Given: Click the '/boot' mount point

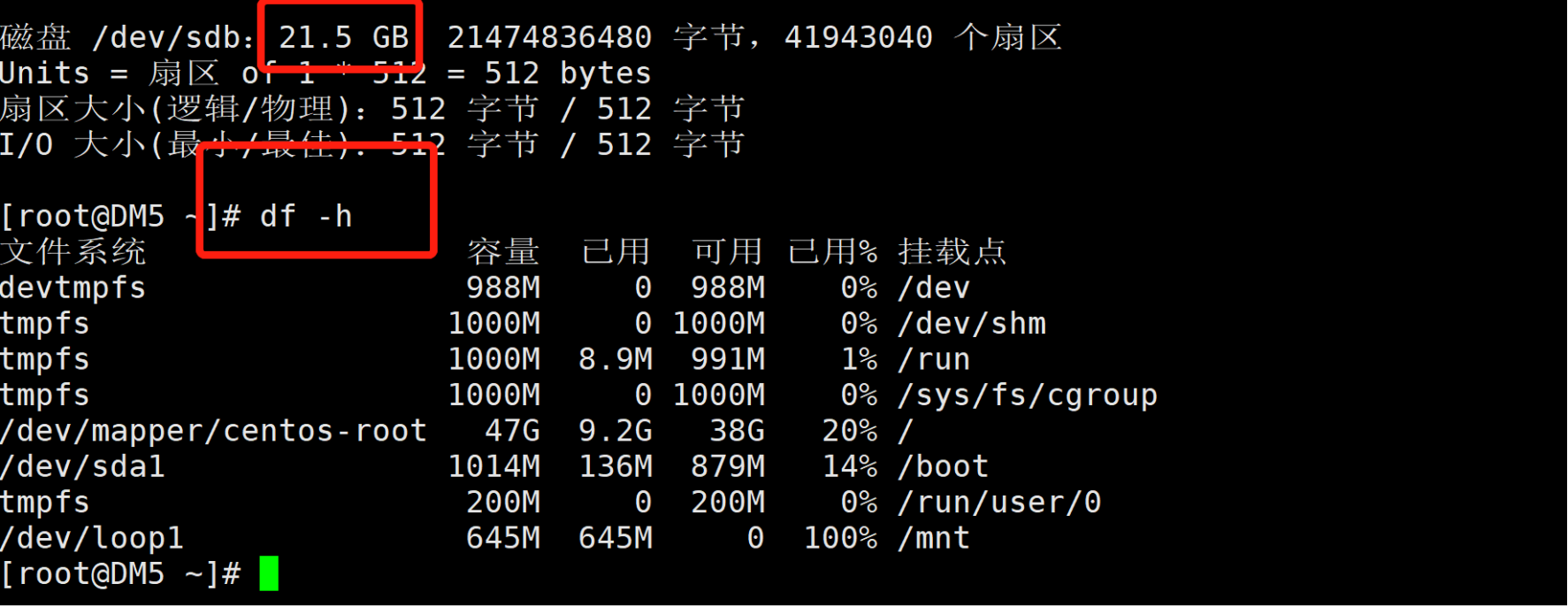Looking at the screenshot, I should point(943,467).
